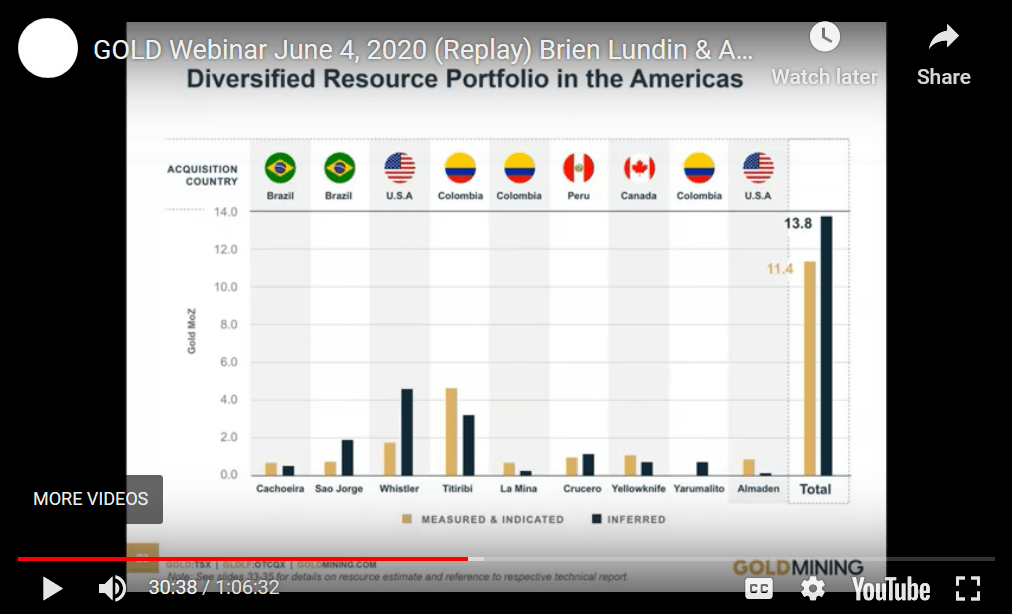
Task: Click the Canada flag above Yellowknife
Action: click(639, 169)
